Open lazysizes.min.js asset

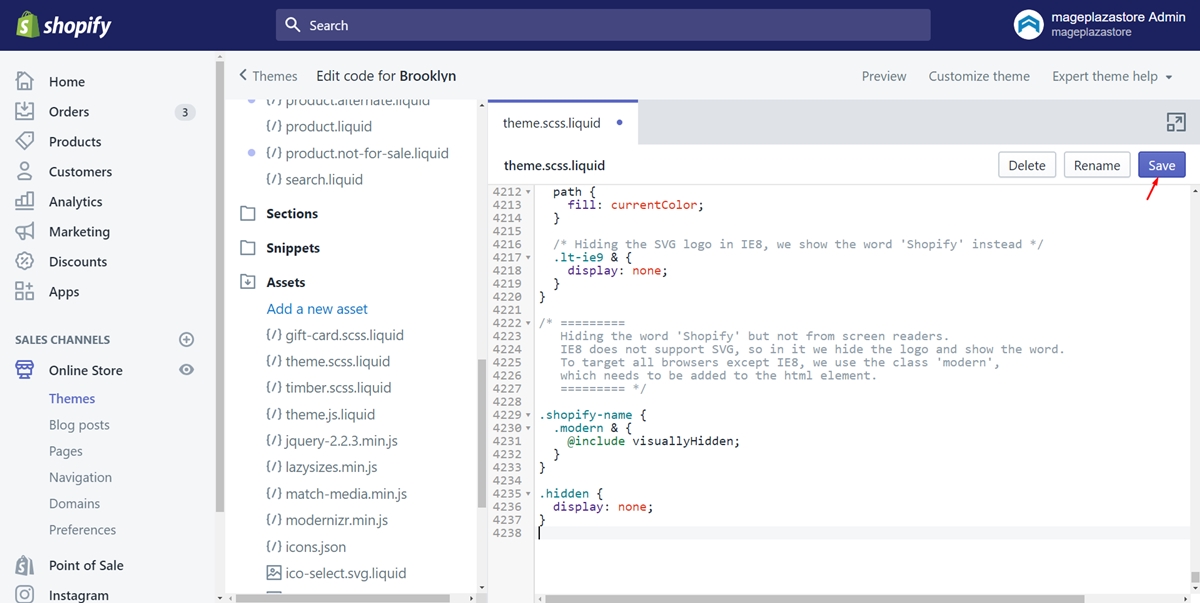331,467
